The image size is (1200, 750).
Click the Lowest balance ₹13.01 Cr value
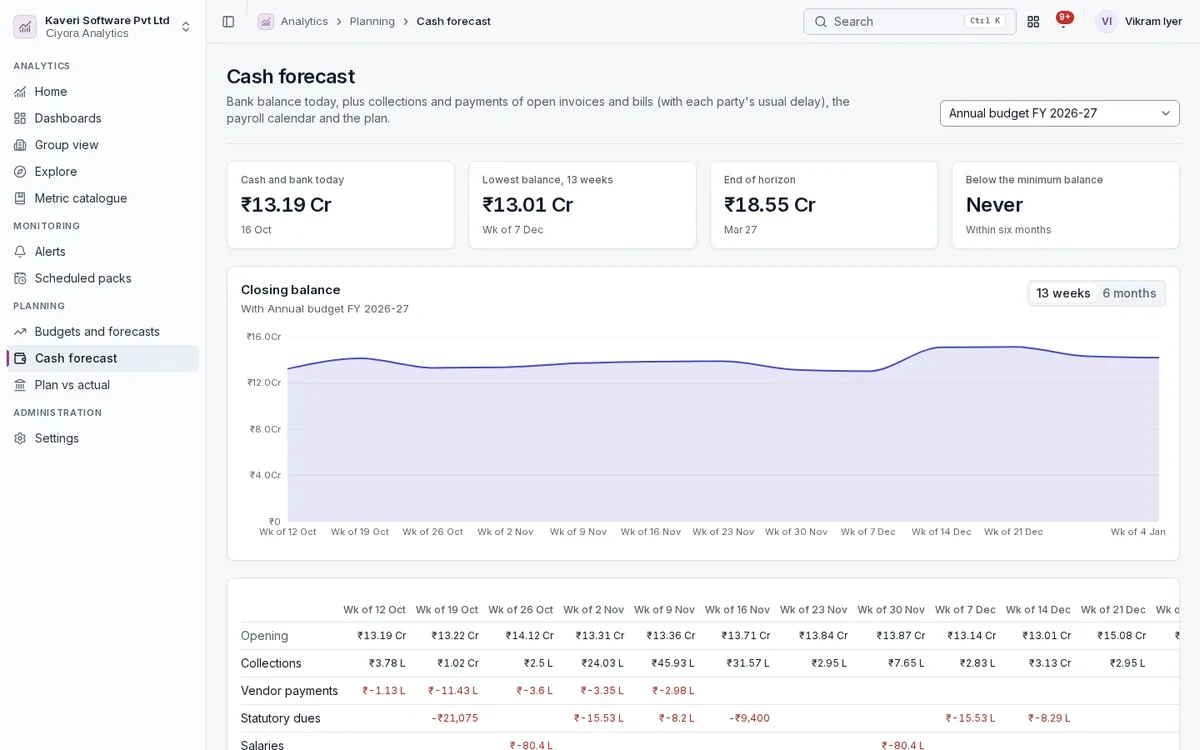(x=528, y=205)
